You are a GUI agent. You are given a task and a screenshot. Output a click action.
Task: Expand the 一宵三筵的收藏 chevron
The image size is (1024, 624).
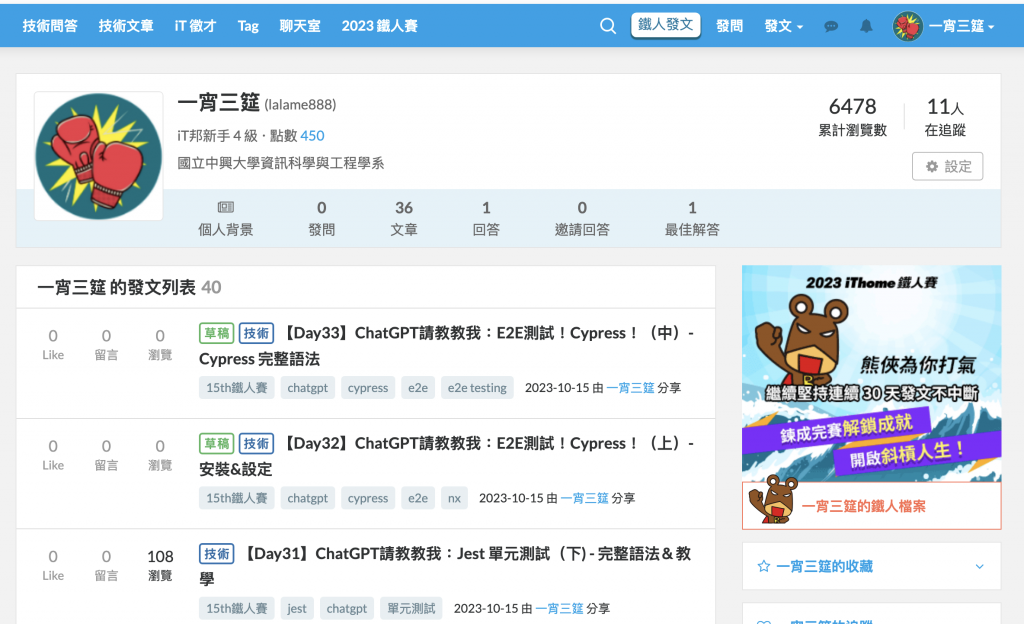tap(979, 566)
